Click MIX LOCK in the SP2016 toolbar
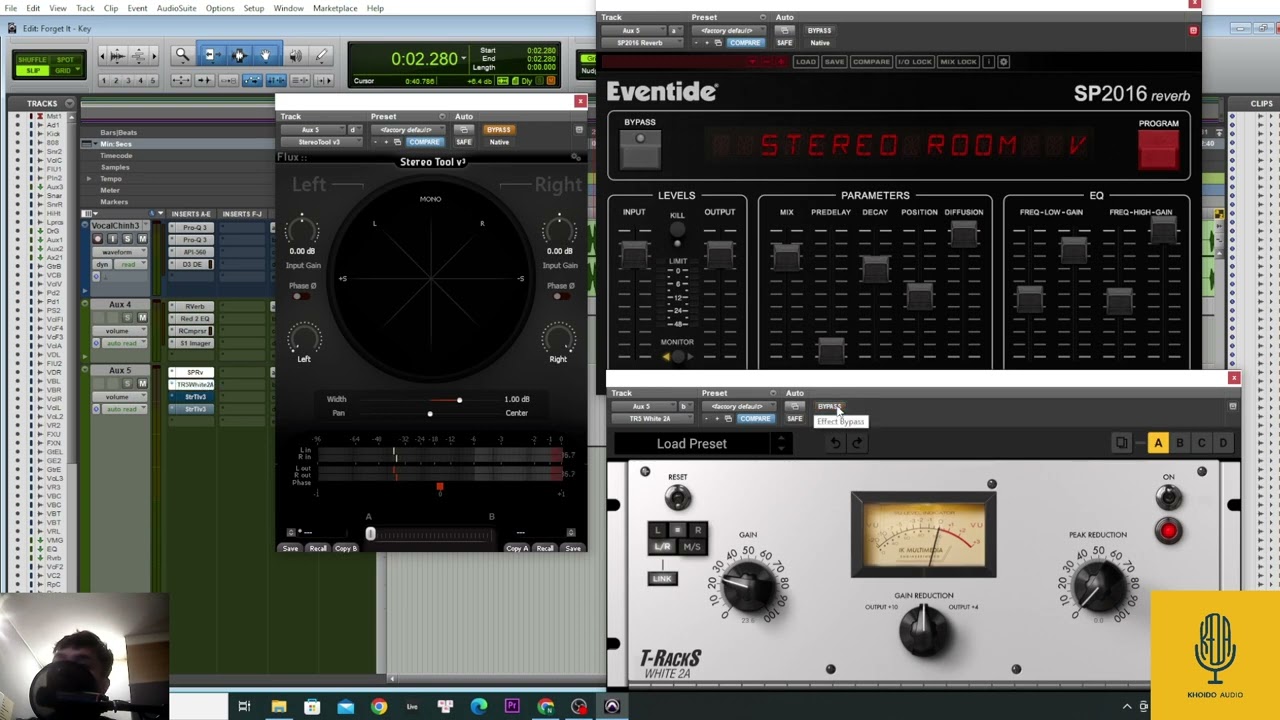 tap(958, 62)
